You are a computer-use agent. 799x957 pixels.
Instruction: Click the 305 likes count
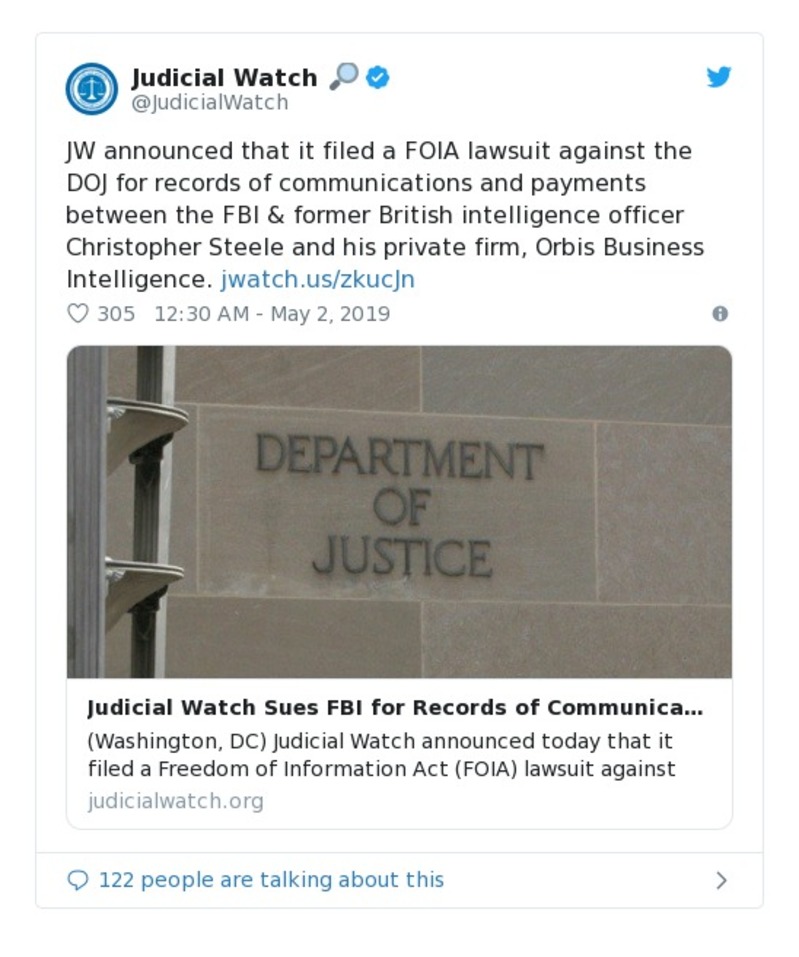(116, 314)
